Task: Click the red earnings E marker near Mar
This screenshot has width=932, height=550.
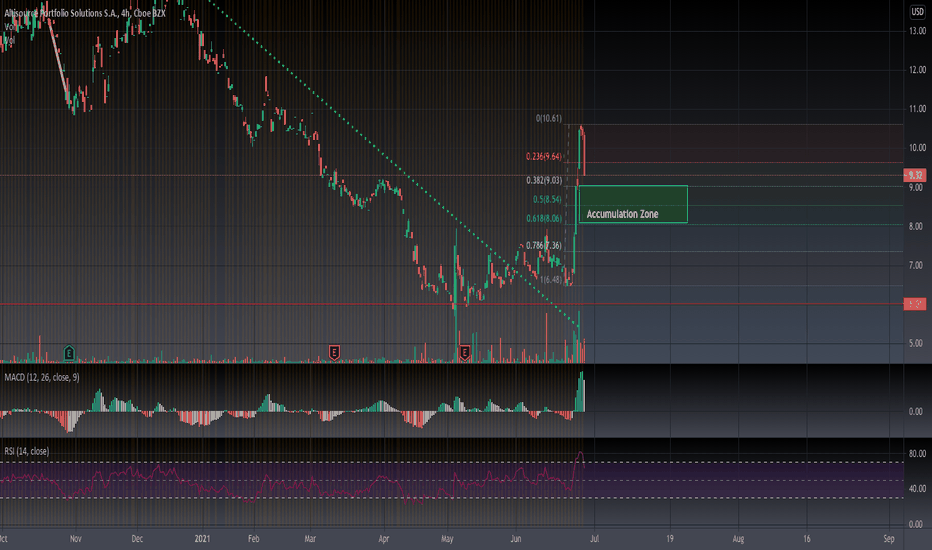Action: click(x=335, y=353)
